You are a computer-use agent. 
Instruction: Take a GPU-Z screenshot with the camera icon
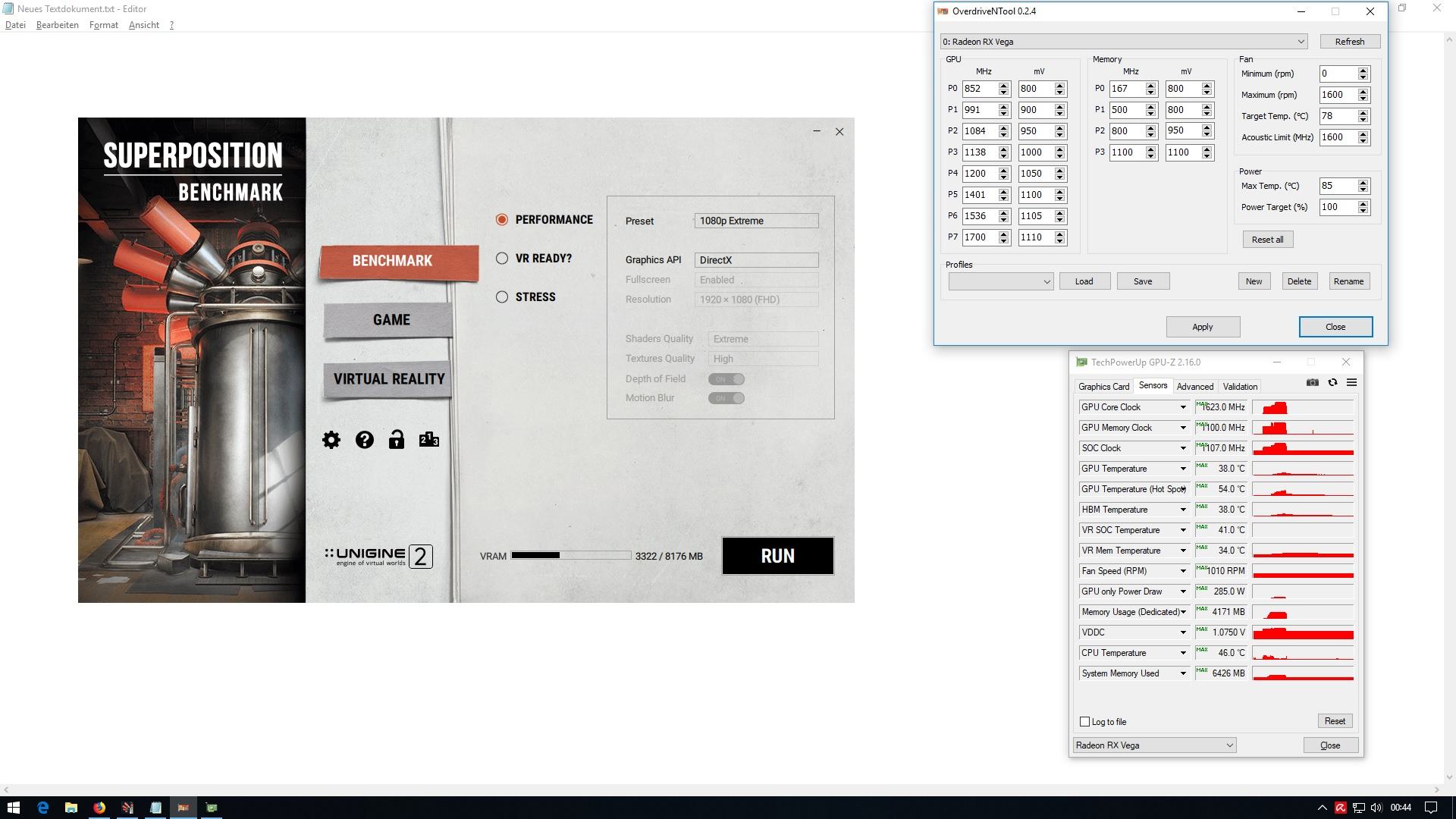pos(1313,383)
